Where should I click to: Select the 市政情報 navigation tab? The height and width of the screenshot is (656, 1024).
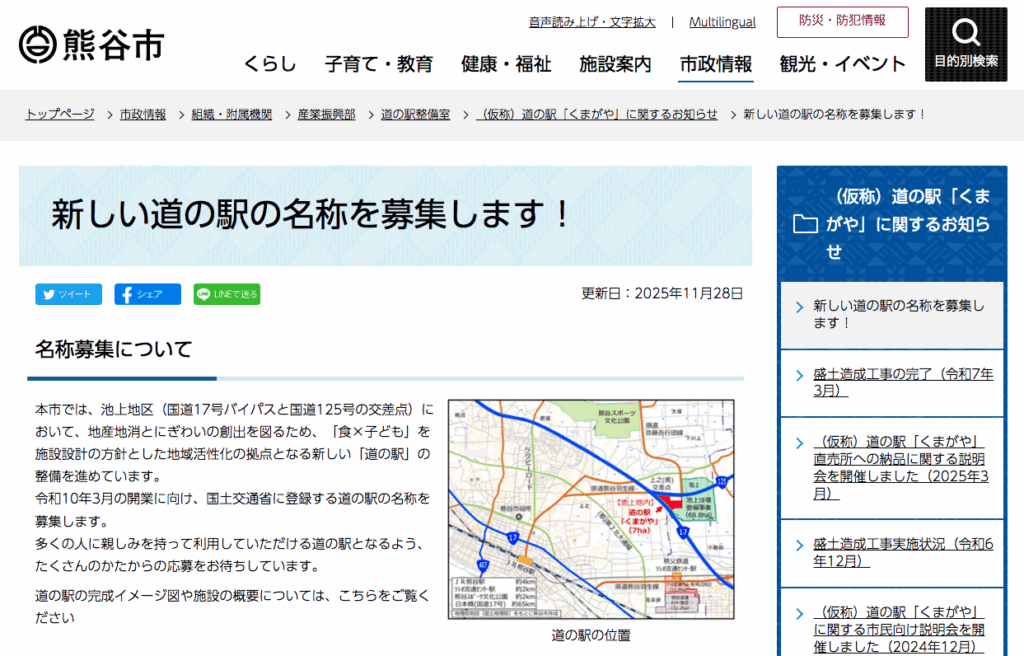pos(715,65)
